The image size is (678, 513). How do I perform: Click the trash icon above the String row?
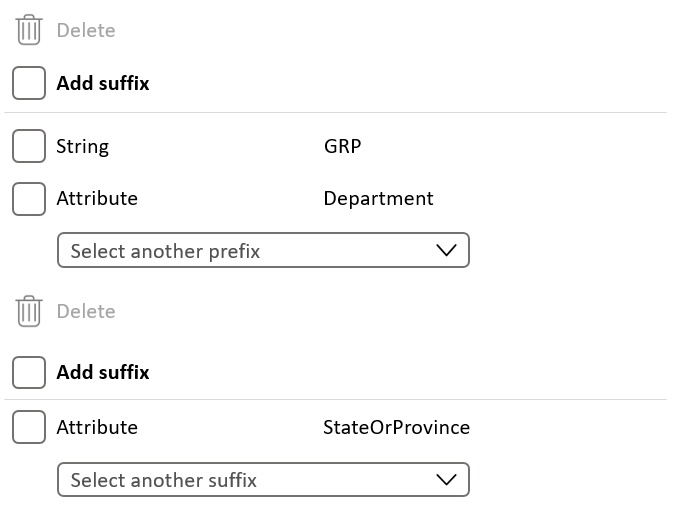[29, 30]
